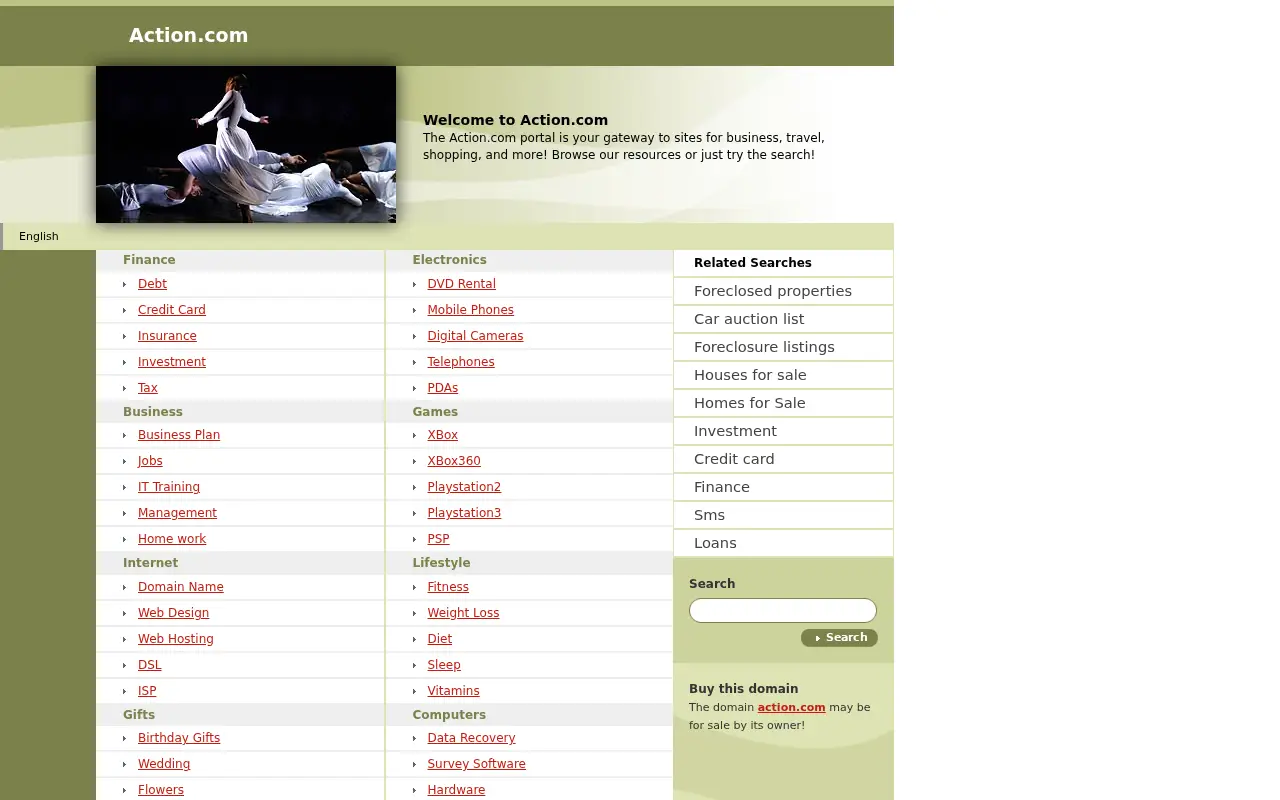Click the arrow bullet beside Hardware

(414, 791)
